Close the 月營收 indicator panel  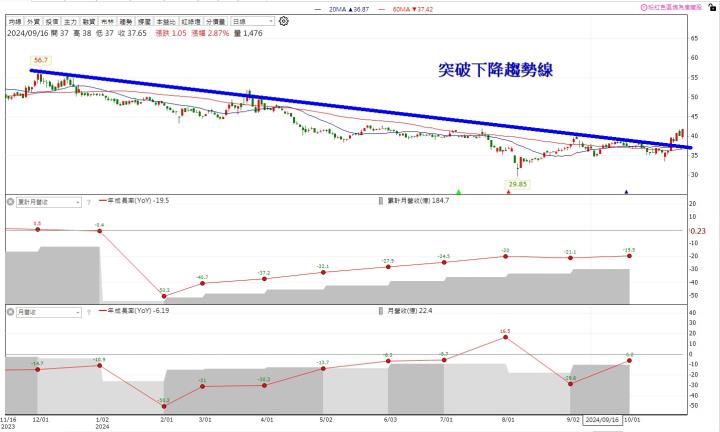pos(10,312)
